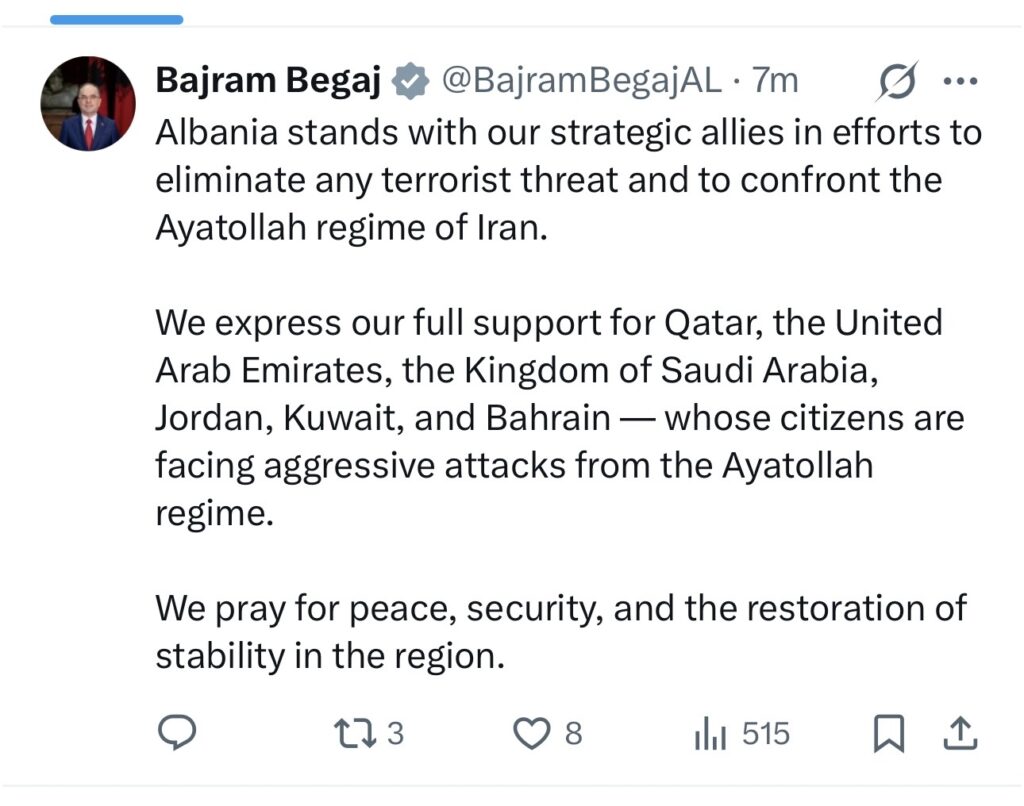Like the post with heart icon
The width and height of the screenshot is (1024, 806).
530,734
